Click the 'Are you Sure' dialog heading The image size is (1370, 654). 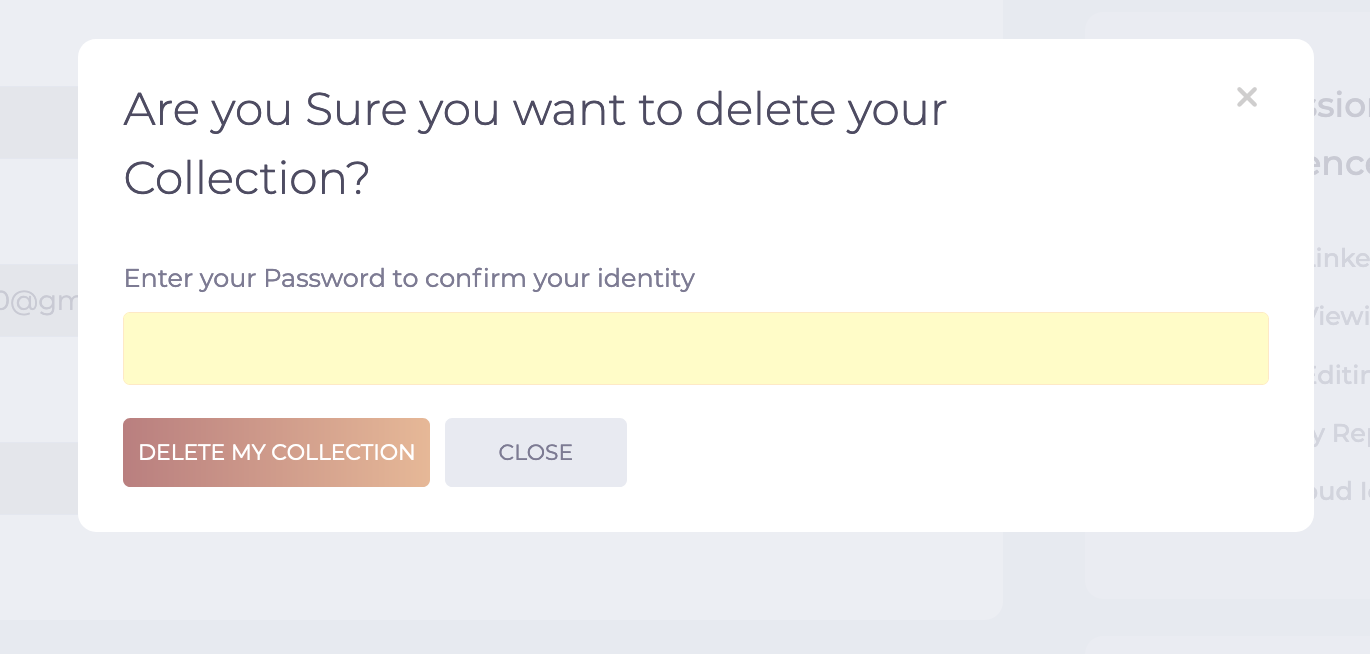point(534,110)
